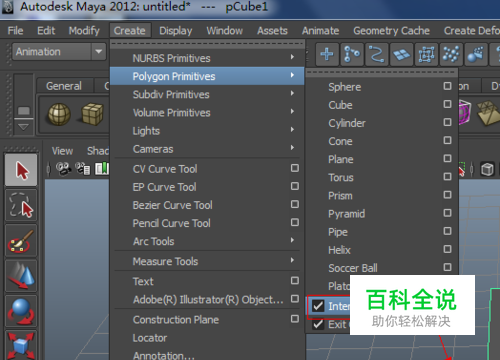Choose the Paint Selection tool
The image size is (500, 360).
21,241
